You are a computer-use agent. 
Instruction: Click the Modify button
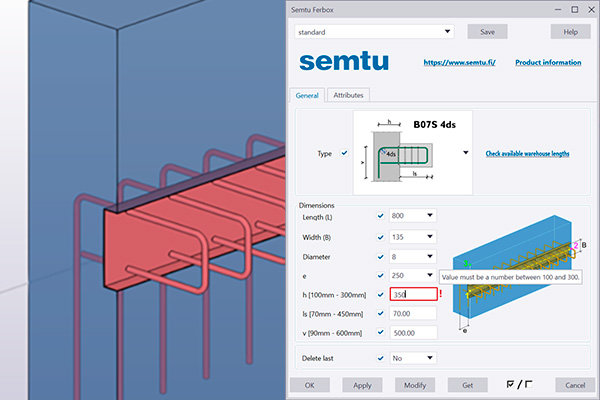pyautogui.click(x=415, y=385)
